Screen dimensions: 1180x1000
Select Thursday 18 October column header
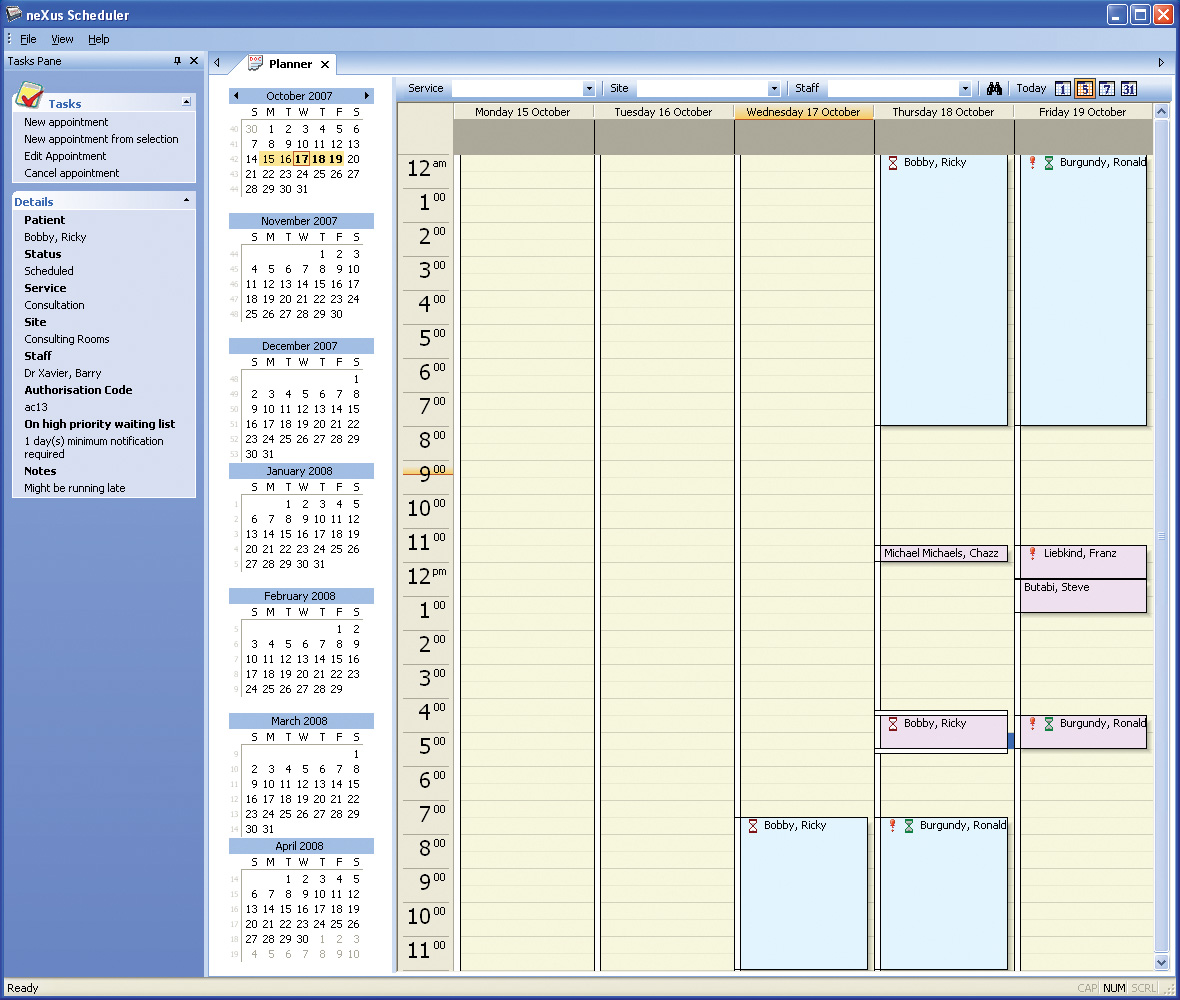pos(943,112)
